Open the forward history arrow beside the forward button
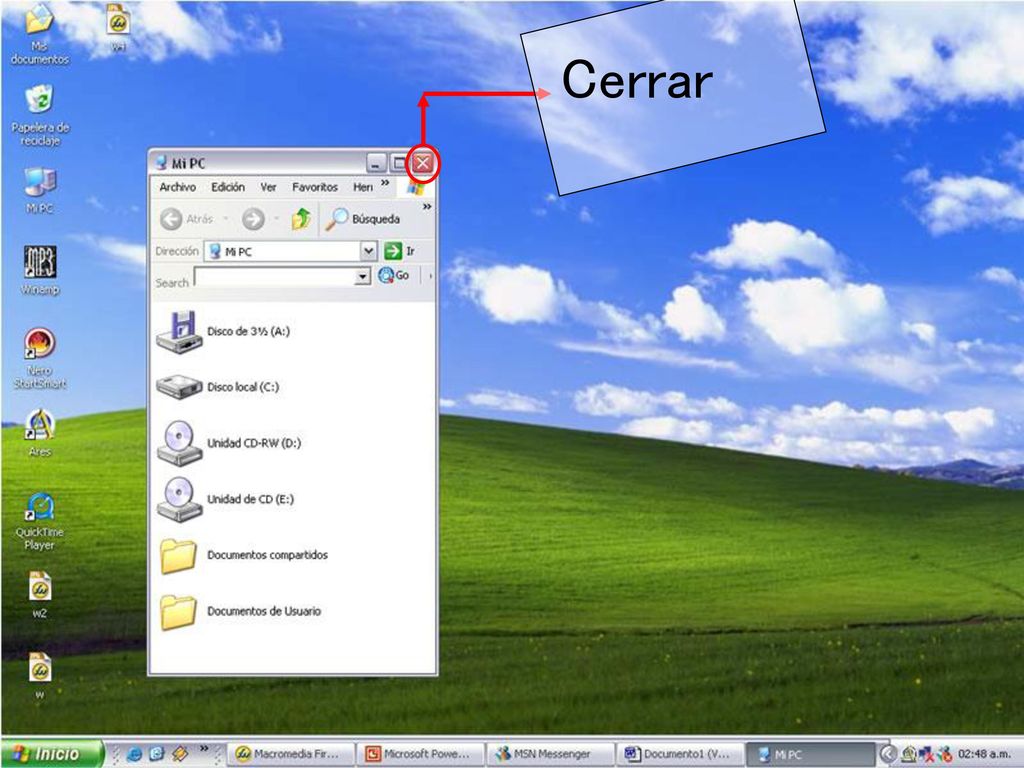 pyautogui.click(x=276, y=219)
